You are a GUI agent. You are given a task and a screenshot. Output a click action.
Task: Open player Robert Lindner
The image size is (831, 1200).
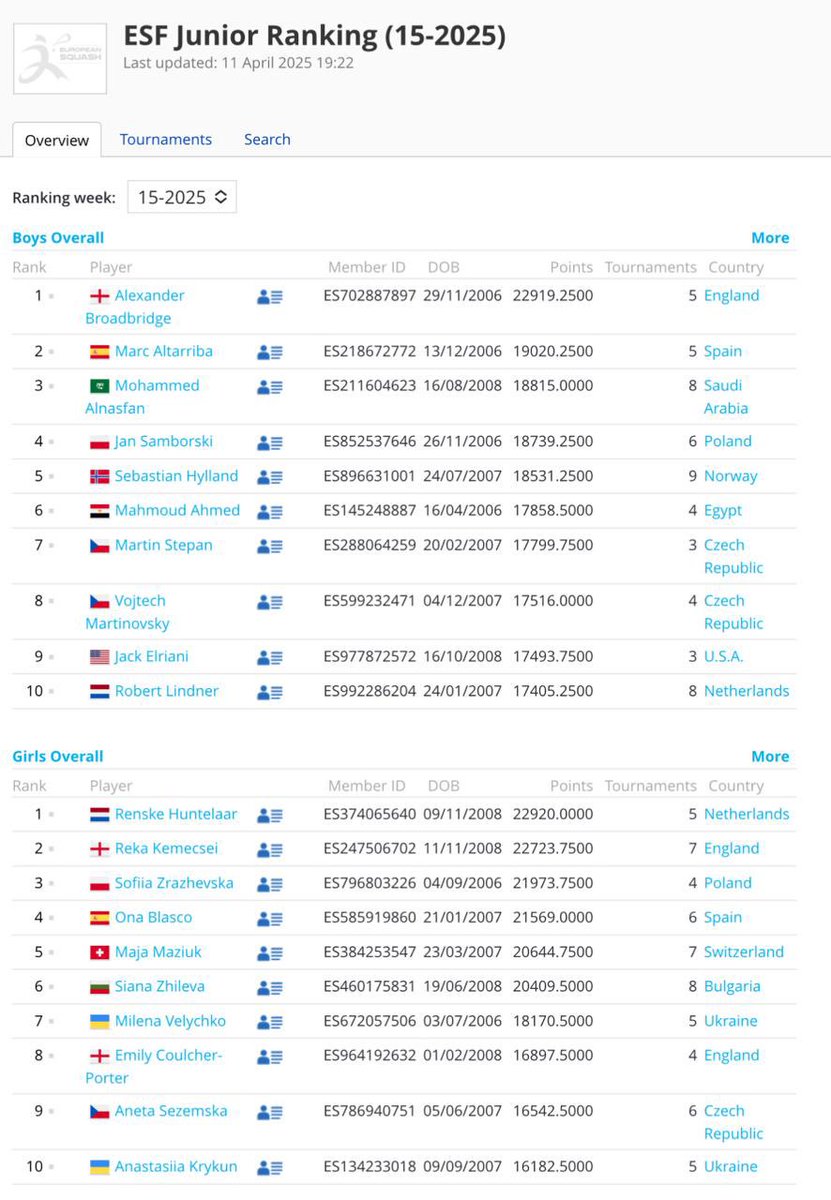point(167,691)
